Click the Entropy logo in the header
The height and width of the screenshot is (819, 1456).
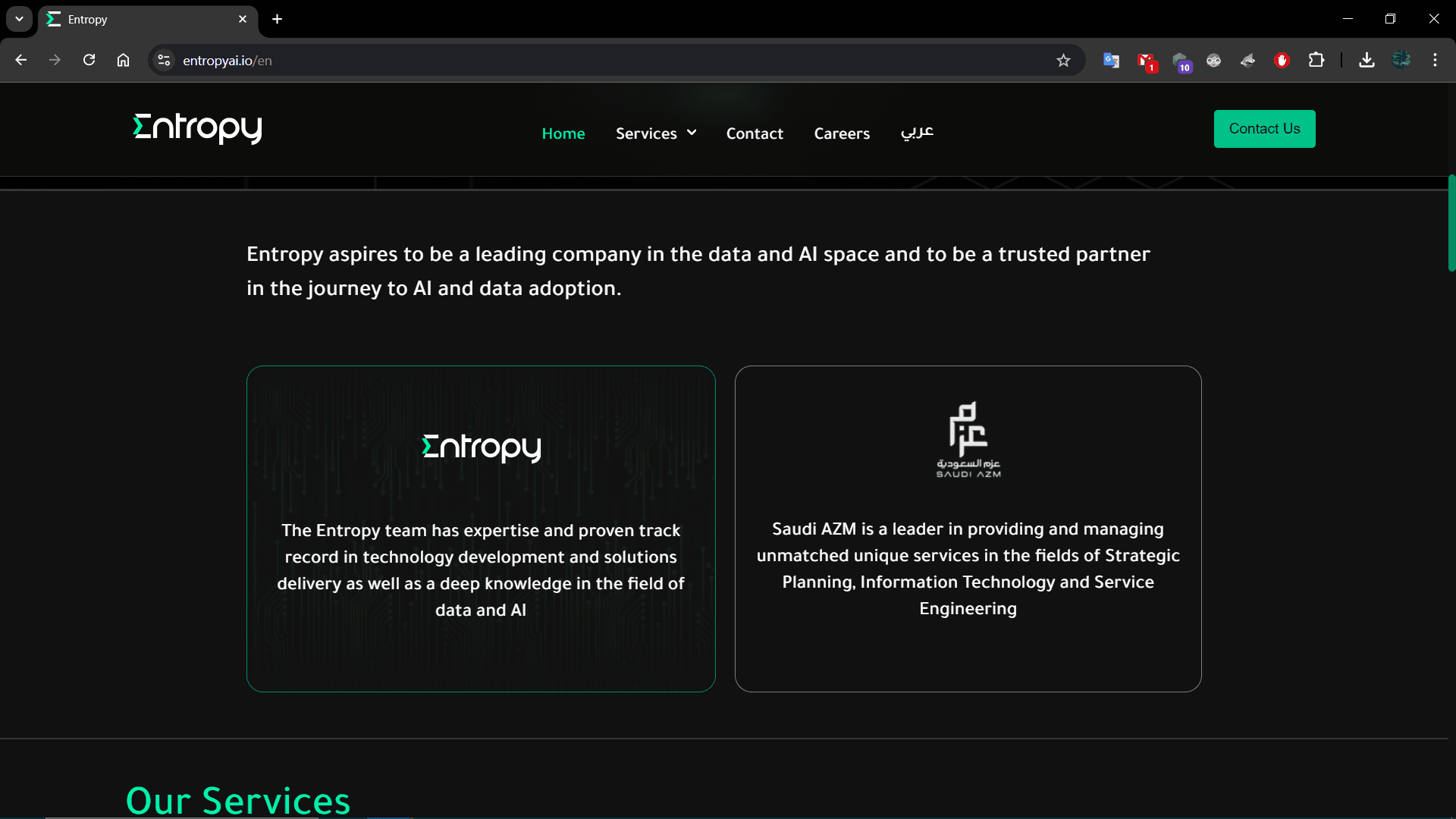click(x=198, y=128)
